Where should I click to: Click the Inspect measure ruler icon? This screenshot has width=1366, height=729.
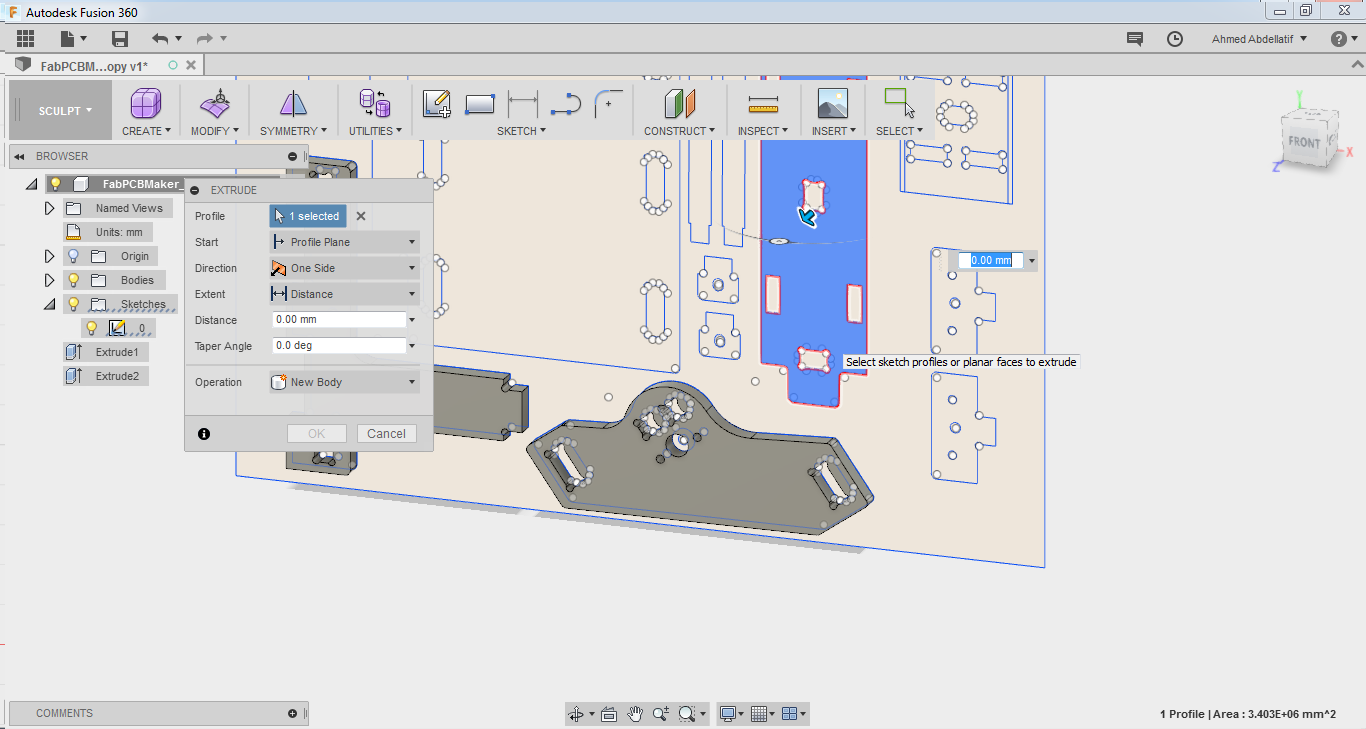click(x=763, y=104)
